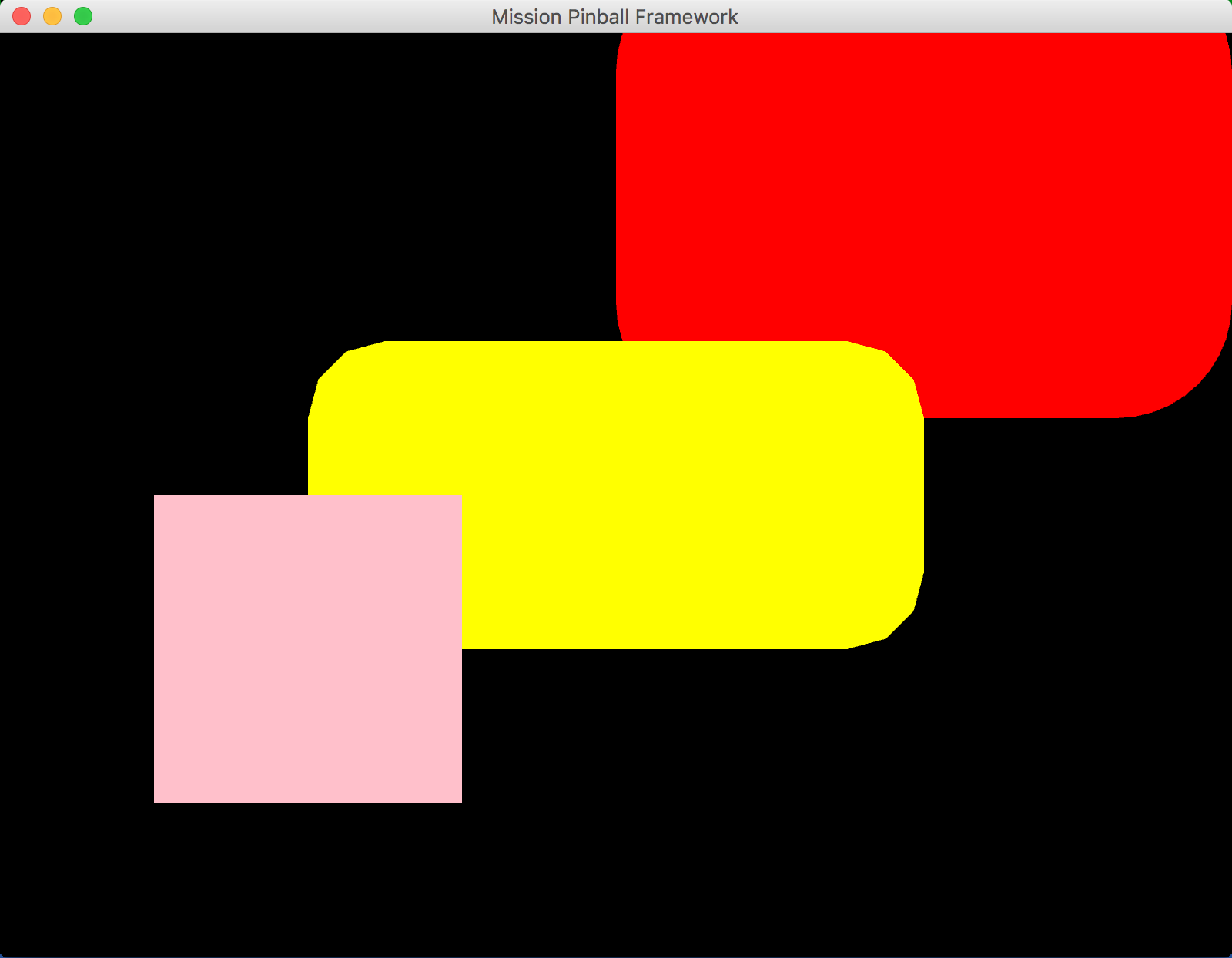Click the red close window button
Viewport: 1232px width, 958px height.
(22, 16)
